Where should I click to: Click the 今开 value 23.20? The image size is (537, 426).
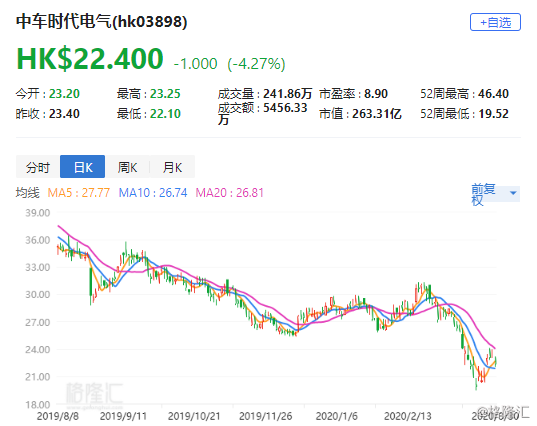point(64,93)
